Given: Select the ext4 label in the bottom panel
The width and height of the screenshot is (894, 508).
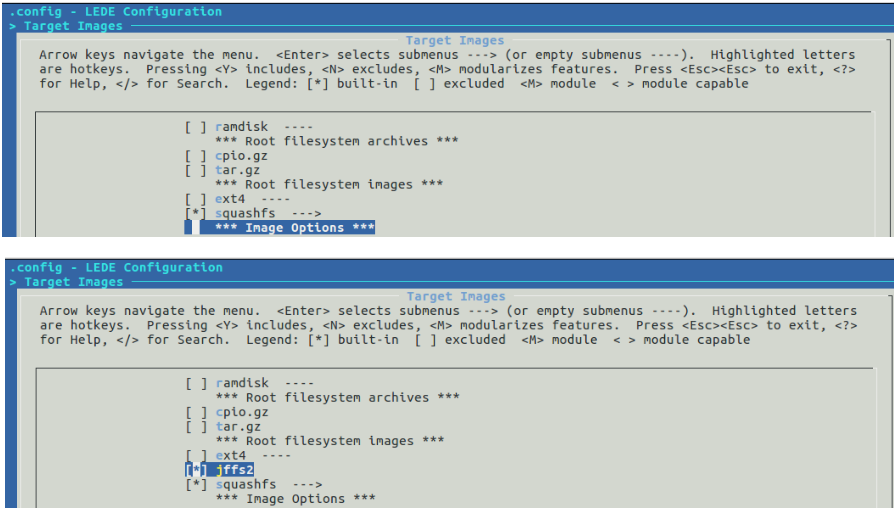Looking at the screenshot, I should [230, 456].
